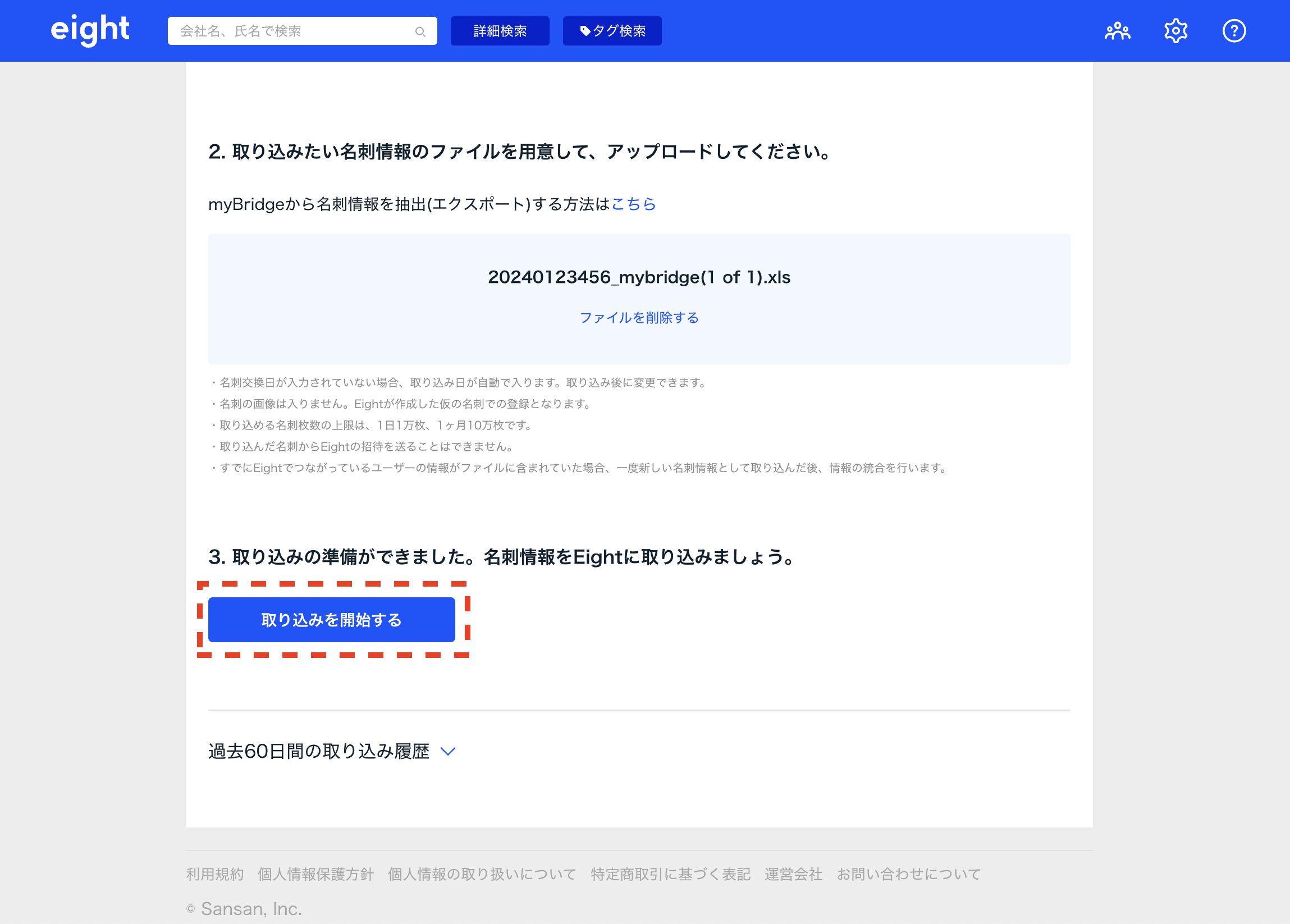Open the settings gear icon
The width and height of the screenshot is (1290, 924).
1175,31
